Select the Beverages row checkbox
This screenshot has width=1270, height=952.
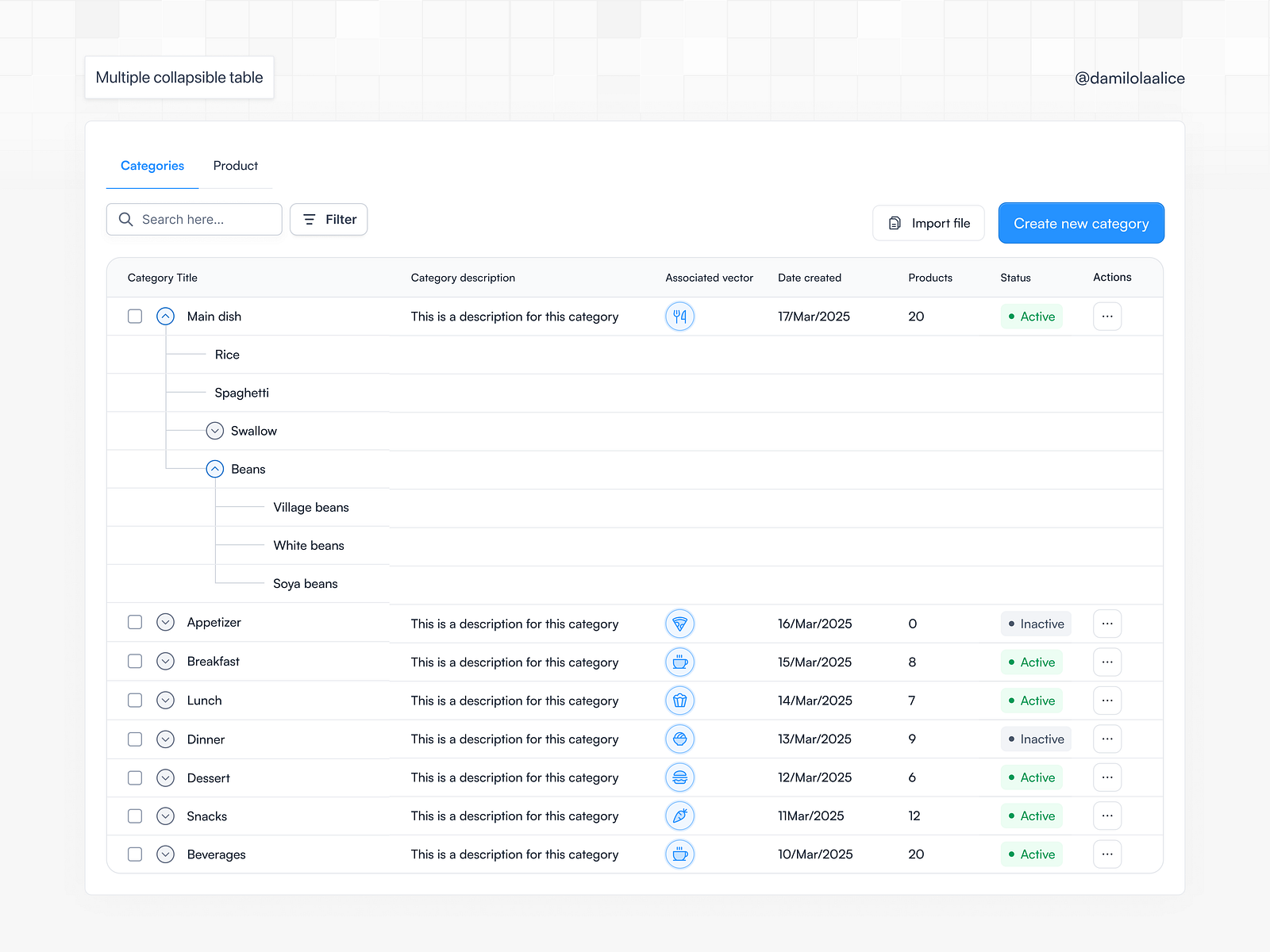(134, 854)
